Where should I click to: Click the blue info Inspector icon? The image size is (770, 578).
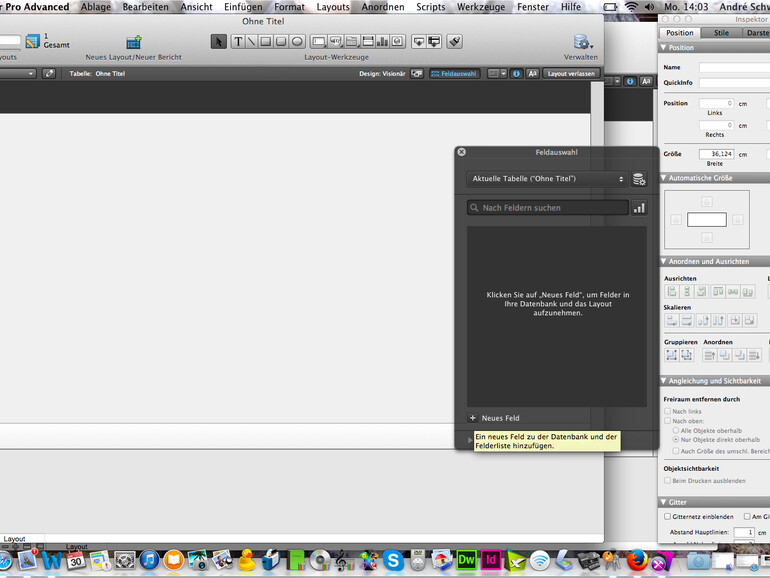pos(516,74)
